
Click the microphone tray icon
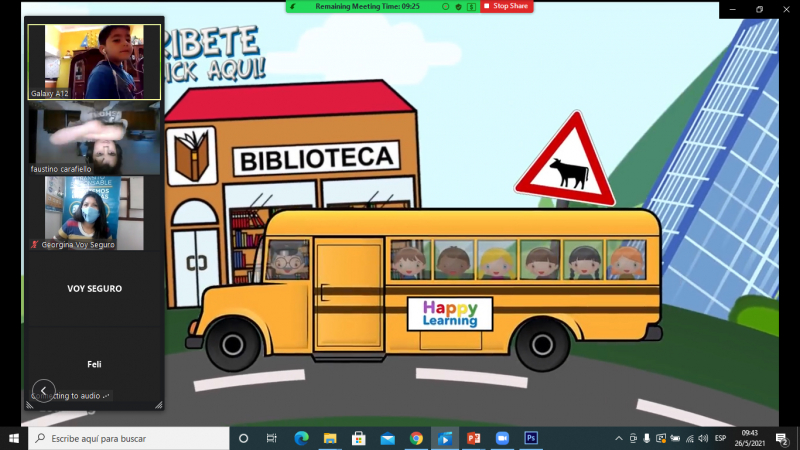click(x=646, y=438)
